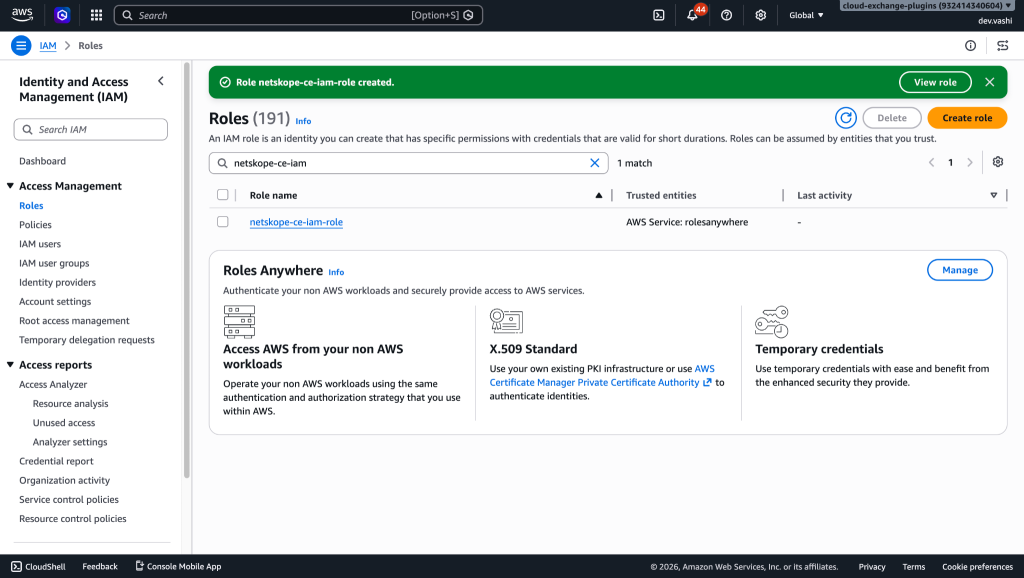Open the Global region dropdown
Screen dimensions: 1024x578
pos(806,15)
